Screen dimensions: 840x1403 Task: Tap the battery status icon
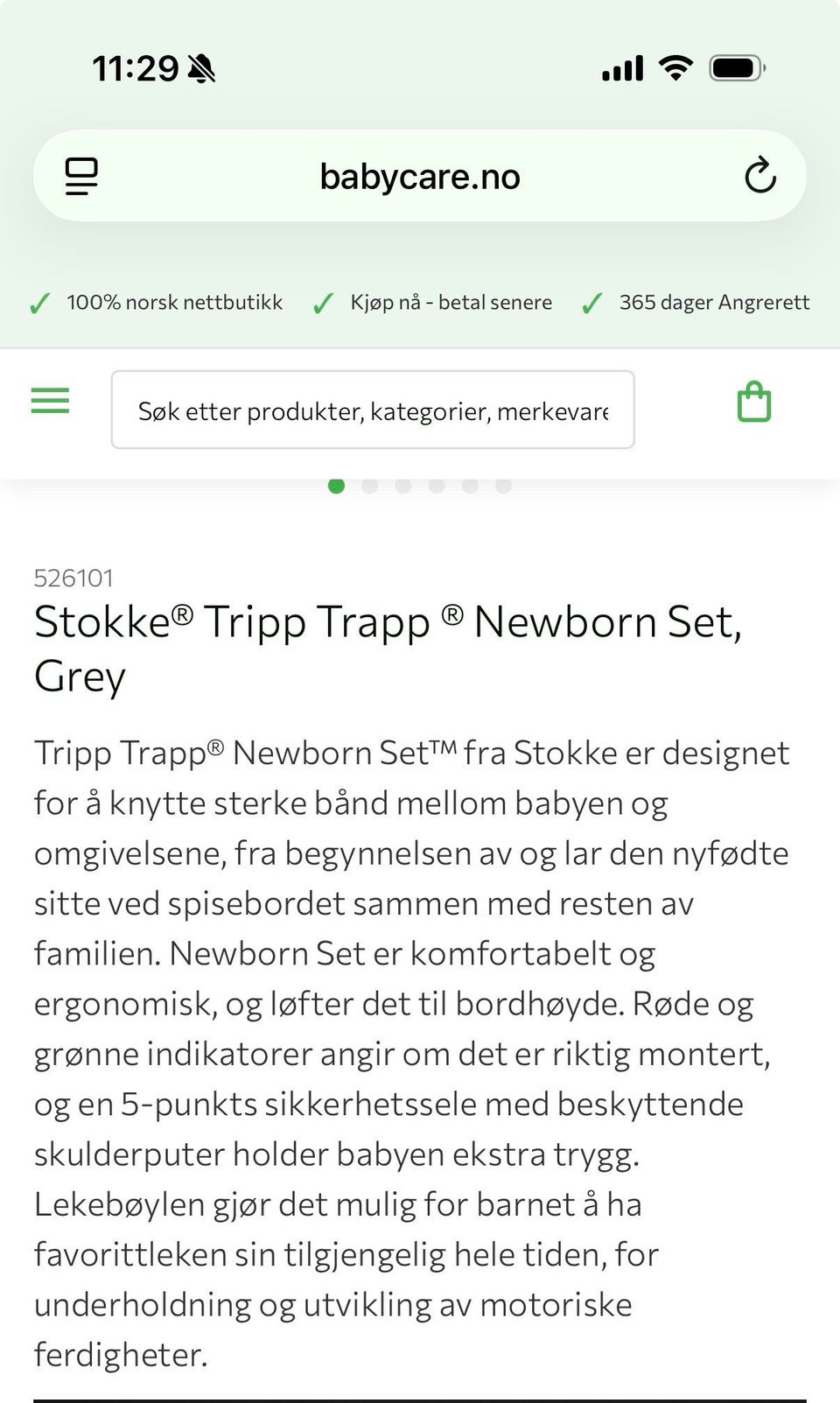pyautogui.click(x=737, y=67)
